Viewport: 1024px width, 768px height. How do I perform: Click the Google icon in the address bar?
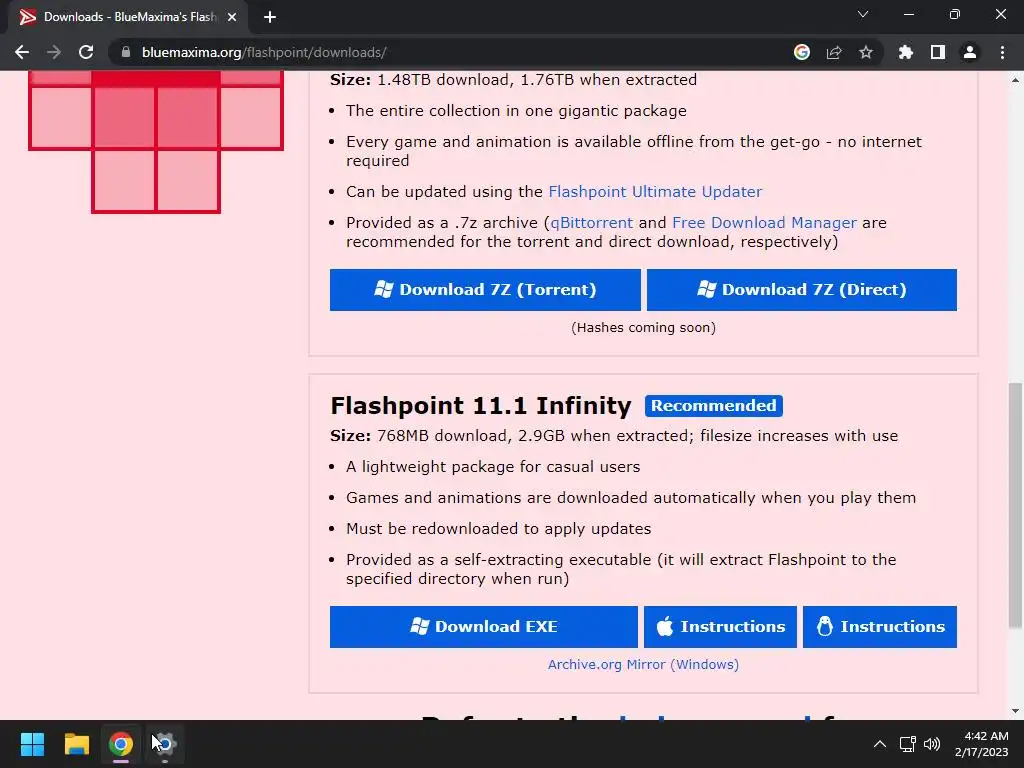click(x=802, y=52)
